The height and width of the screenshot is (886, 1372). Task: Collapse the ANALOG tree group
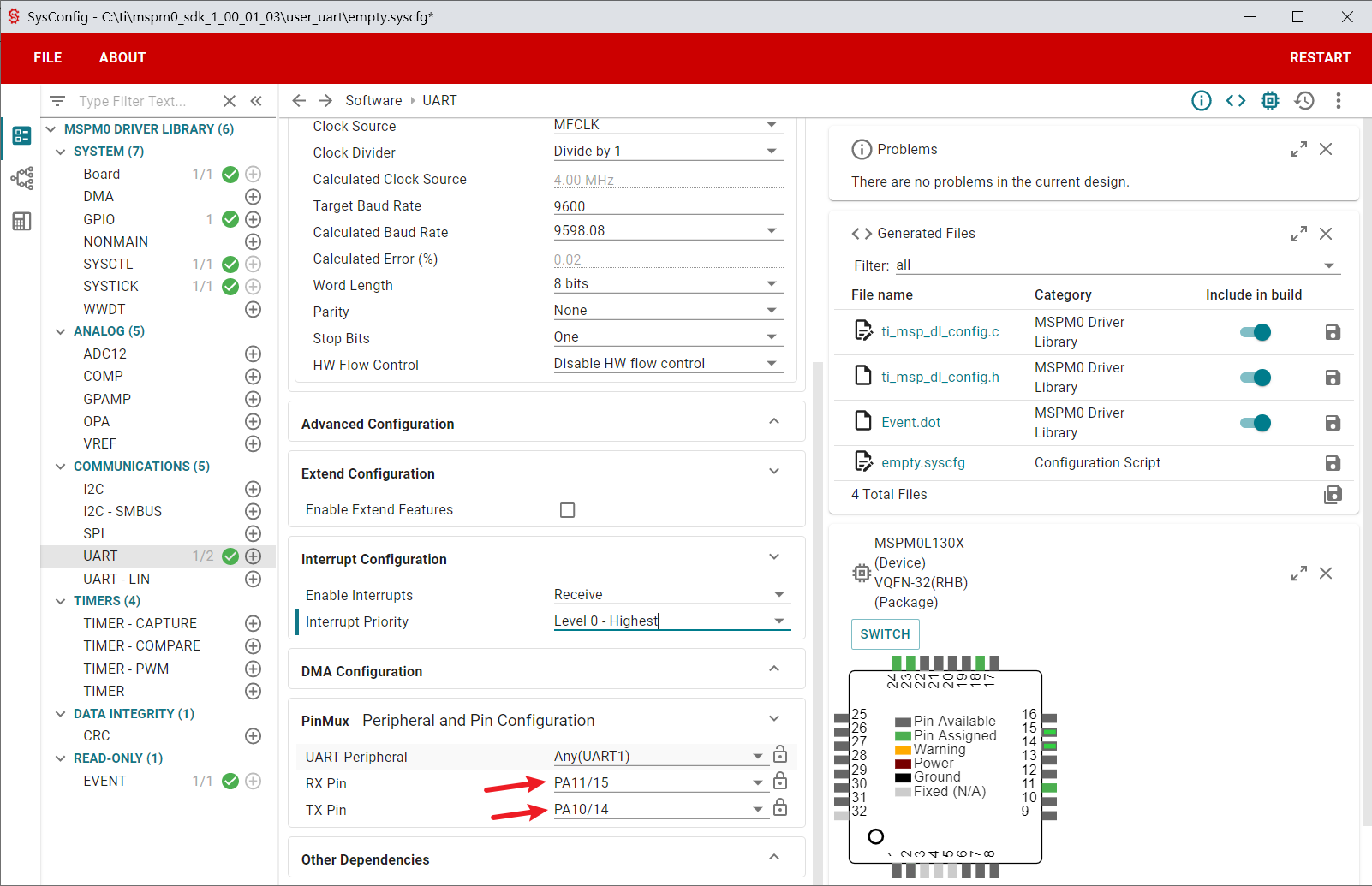60,331
